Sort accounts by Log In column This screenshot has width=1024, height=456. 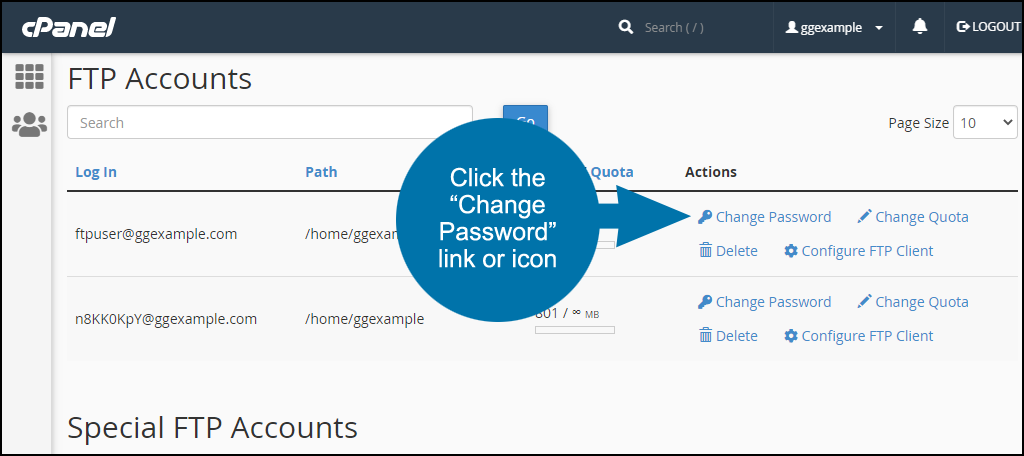pyautogui.click(x=96, y=172)
